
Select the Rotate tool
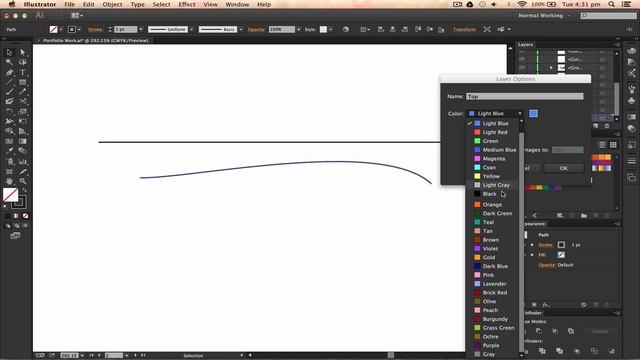9,111
